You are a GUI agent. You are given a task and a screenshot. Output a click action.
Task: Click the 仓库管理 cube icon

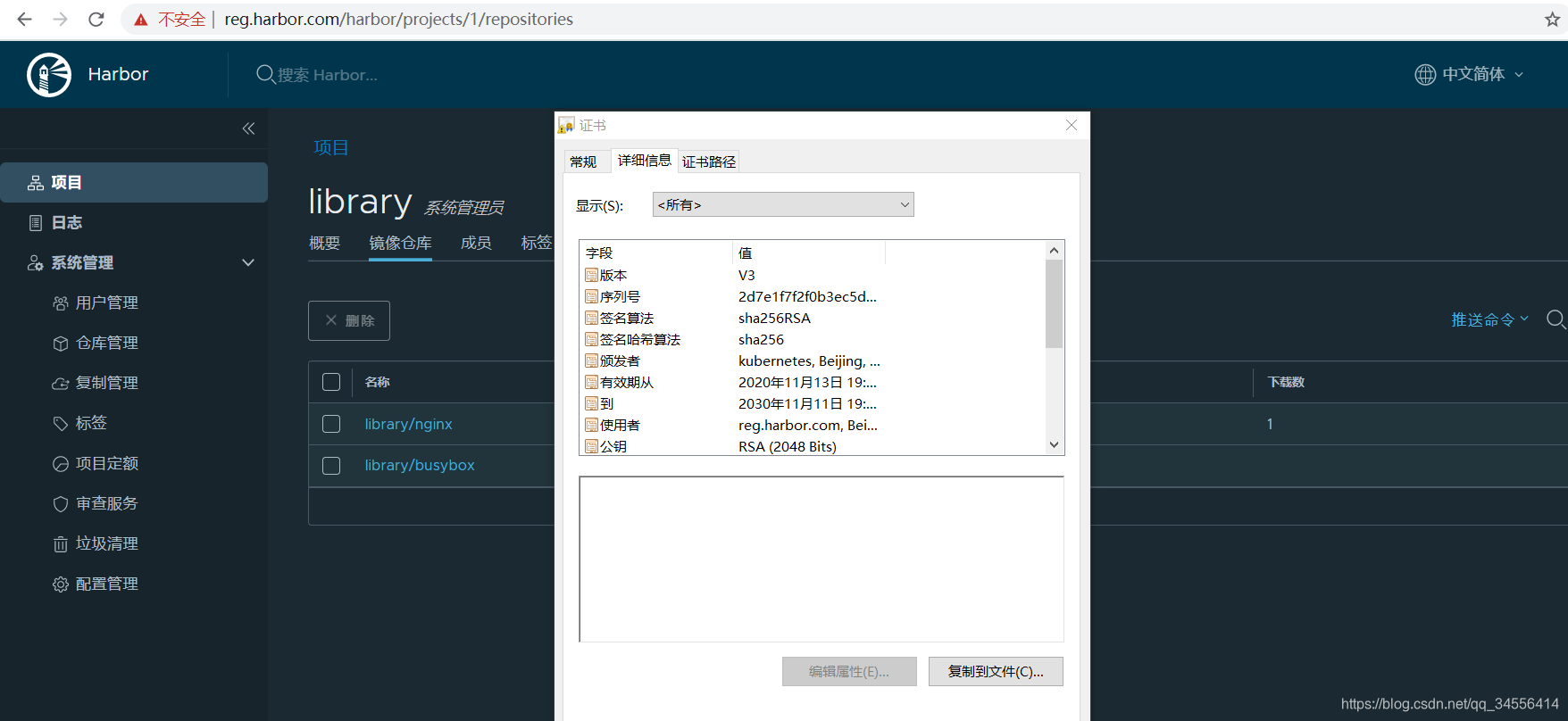pos(61,344)
